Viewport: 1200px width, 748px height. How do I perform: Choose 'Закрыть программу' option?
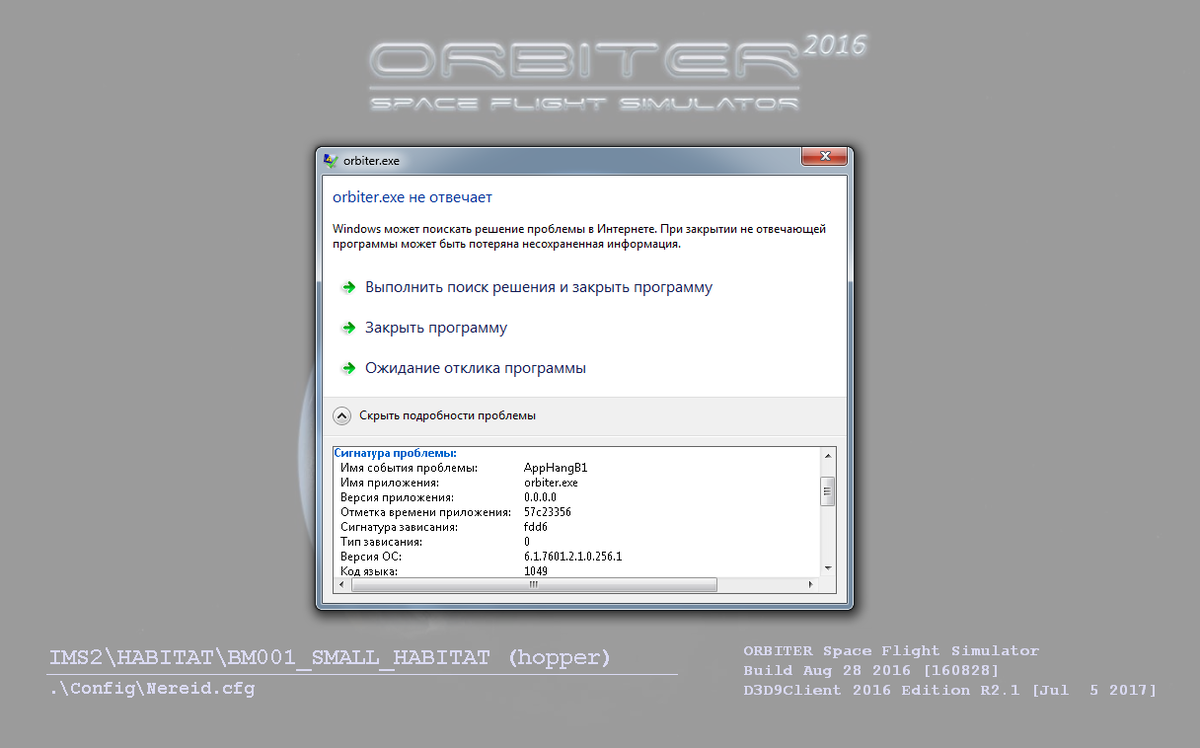click(x=436, y=328)
